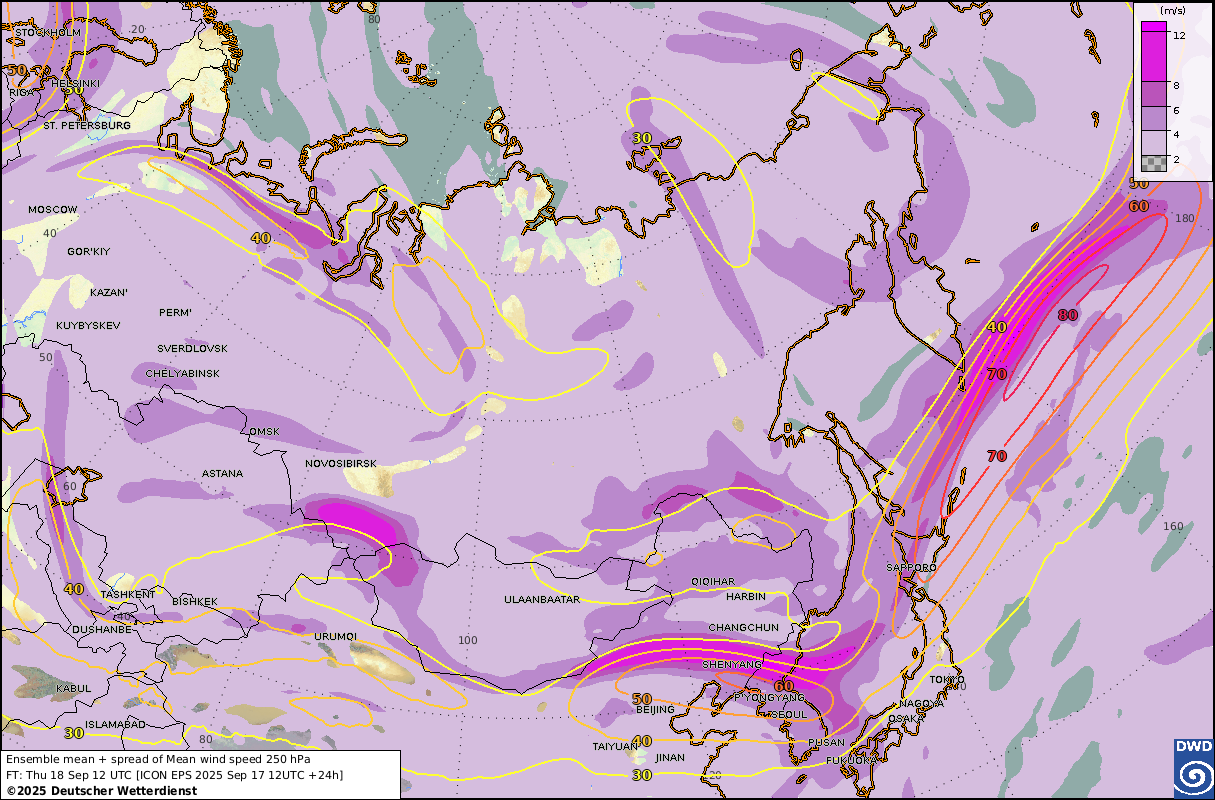Screen dimensions: 1215x800
Task: Click the BEIJING city label
Action: (655, 710)
